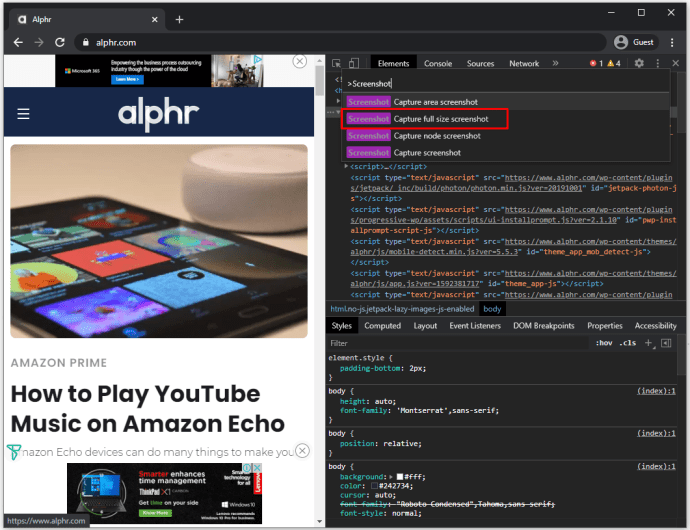Screen dimensions: 690x530
Task: Click the alphr site logo
Action: (x=158, y=112)
